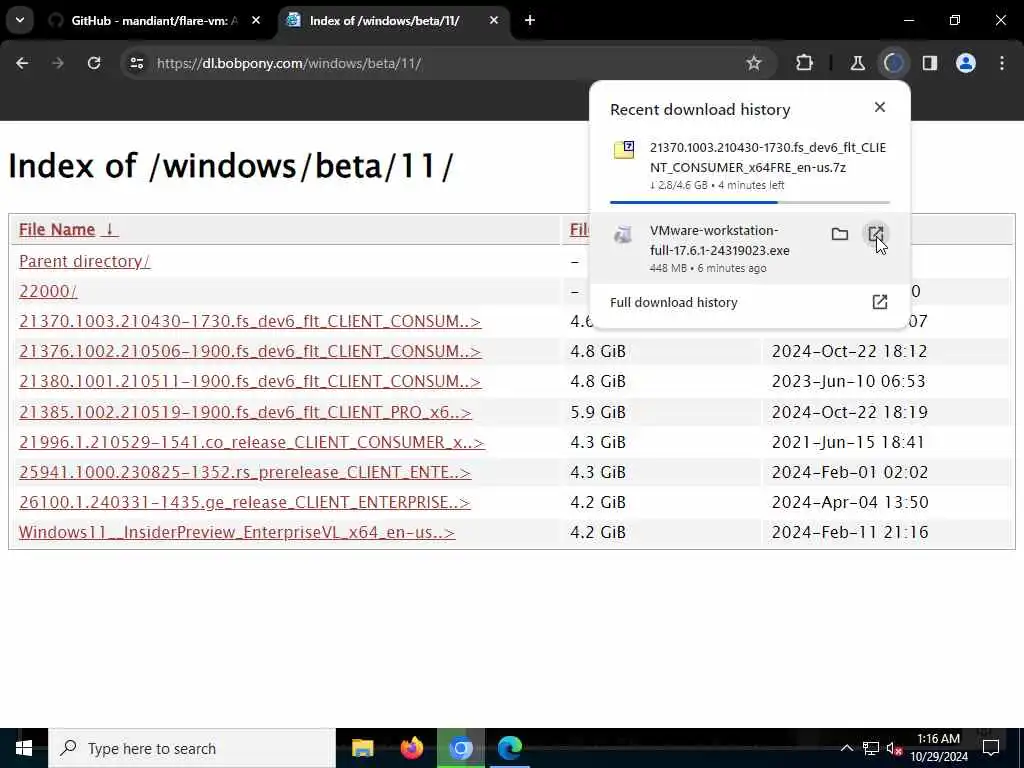Download 21376.1002.210506-1900 file link
1024x768 pixels.
[x=250, y=351]
